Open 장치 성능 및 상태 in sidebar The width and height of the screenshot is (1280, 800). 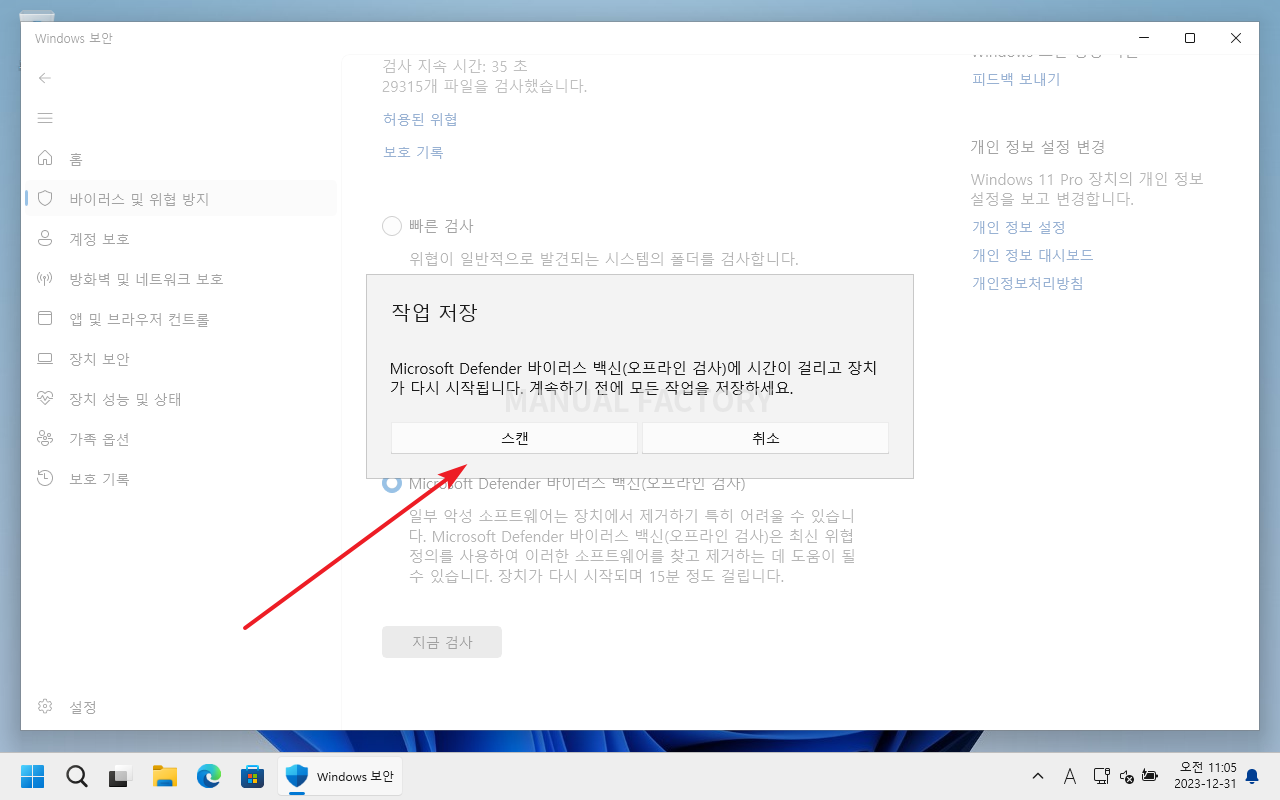coord(180,399)
